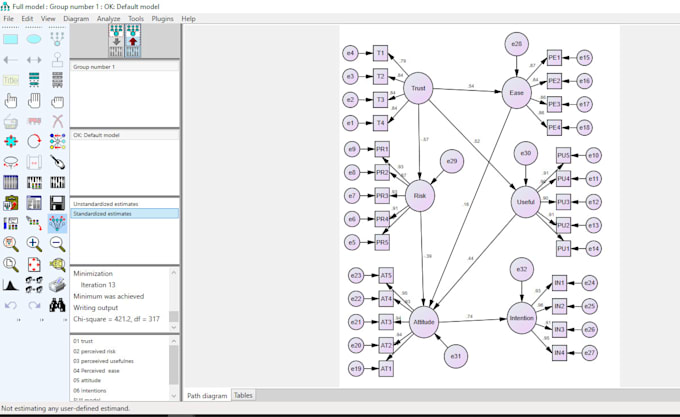
Task: Select Standardized estimates option
Action: tap(124, 214)
